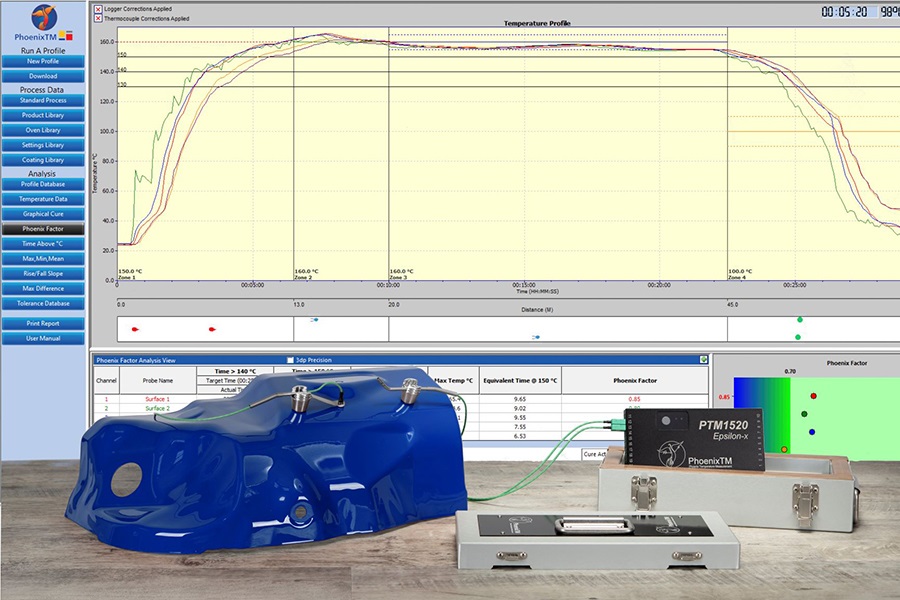The height and width of the screenshot is (600, 900).
Task: Open the Product Library
Action: click(43, 115)
